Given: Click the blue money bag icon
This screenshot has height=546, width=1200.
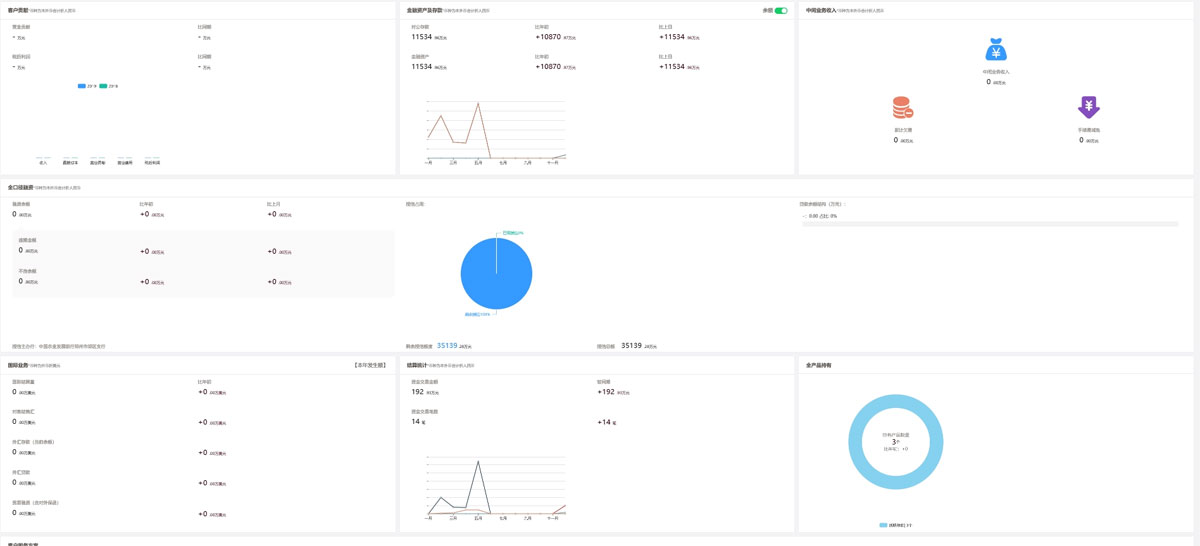Looking at the screenshot, I should tap(995, 50).
